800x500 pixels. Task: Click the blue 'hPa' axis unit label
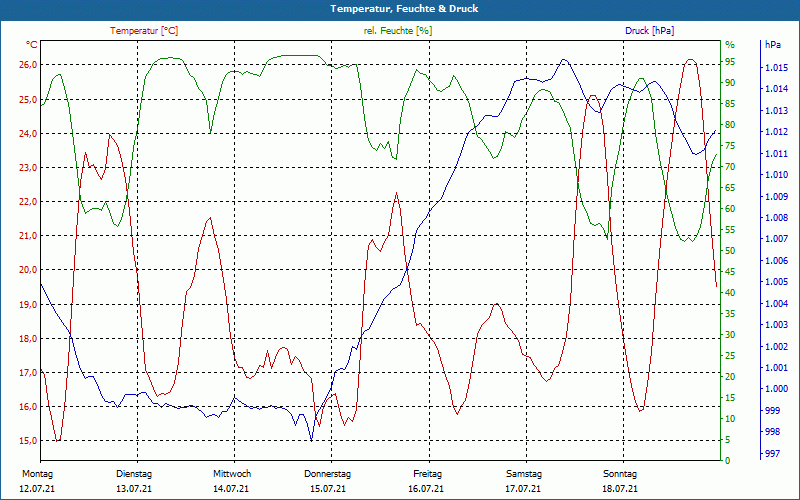click(x=772, y=45)
